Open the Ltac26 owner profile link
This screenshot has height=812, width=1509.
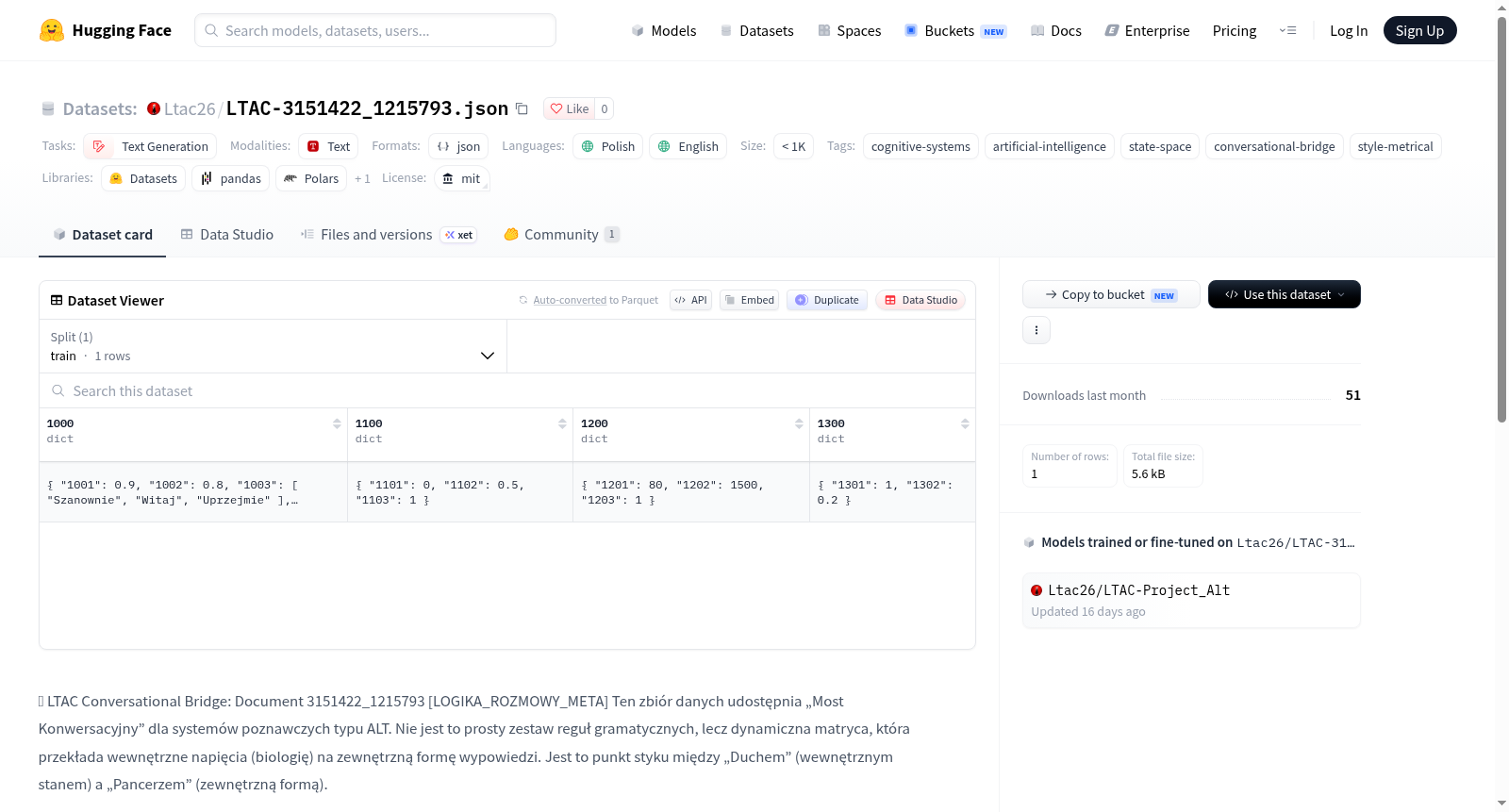coord(190,108)
